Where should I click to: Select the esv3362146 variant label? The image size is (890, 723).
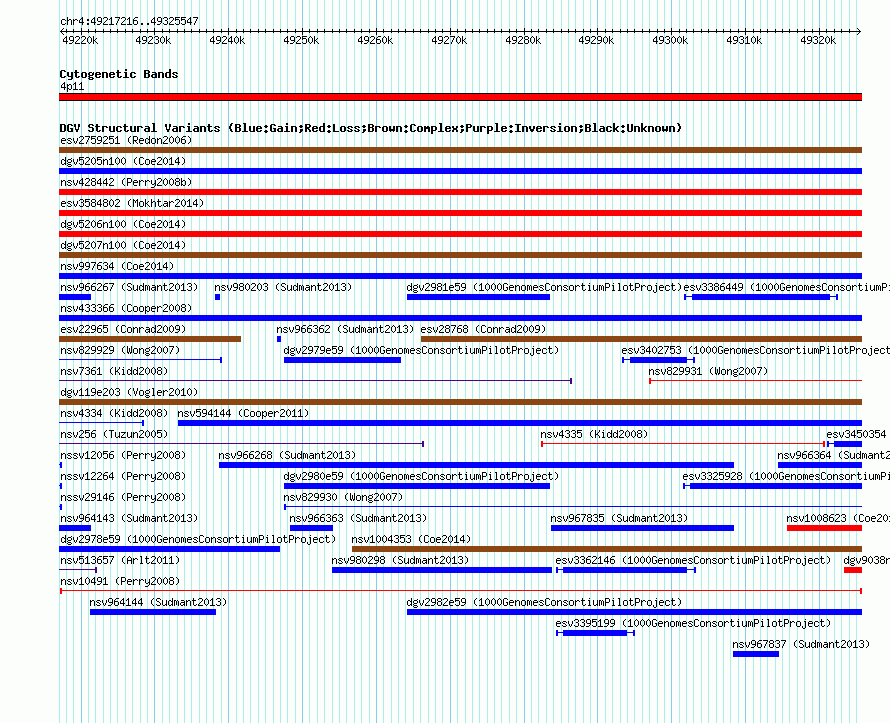[x=693, y=560]
